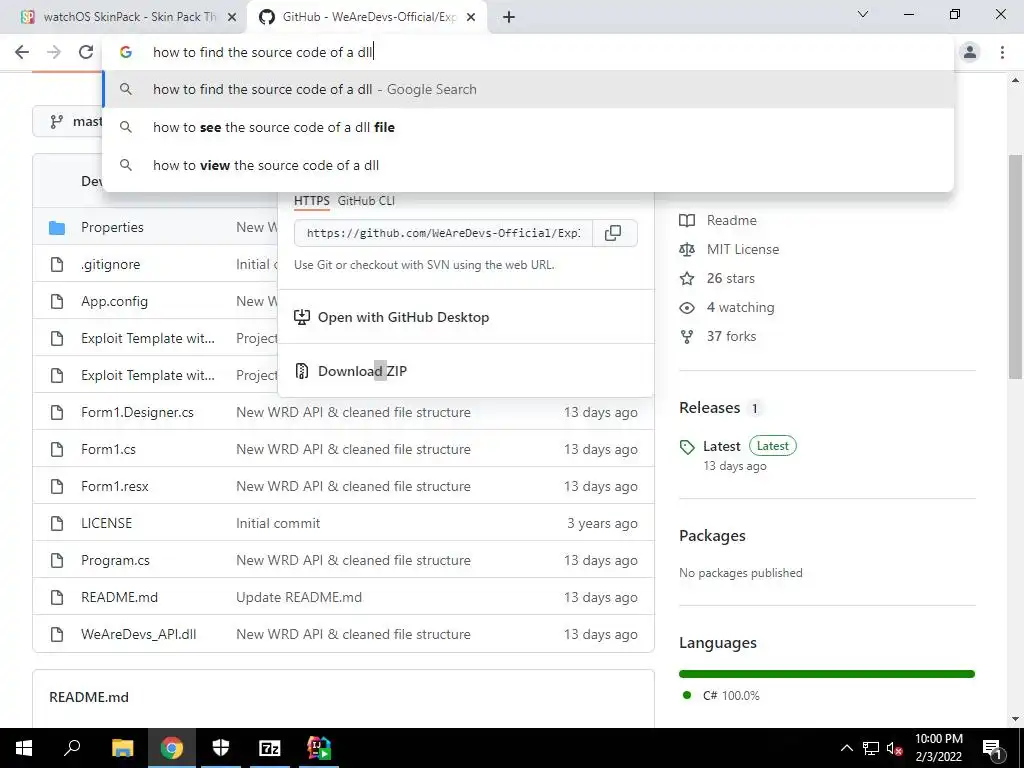Open 'Update README.md' commit message
The width and height of the screenshot is (1024, 768).
click(299, 598)
